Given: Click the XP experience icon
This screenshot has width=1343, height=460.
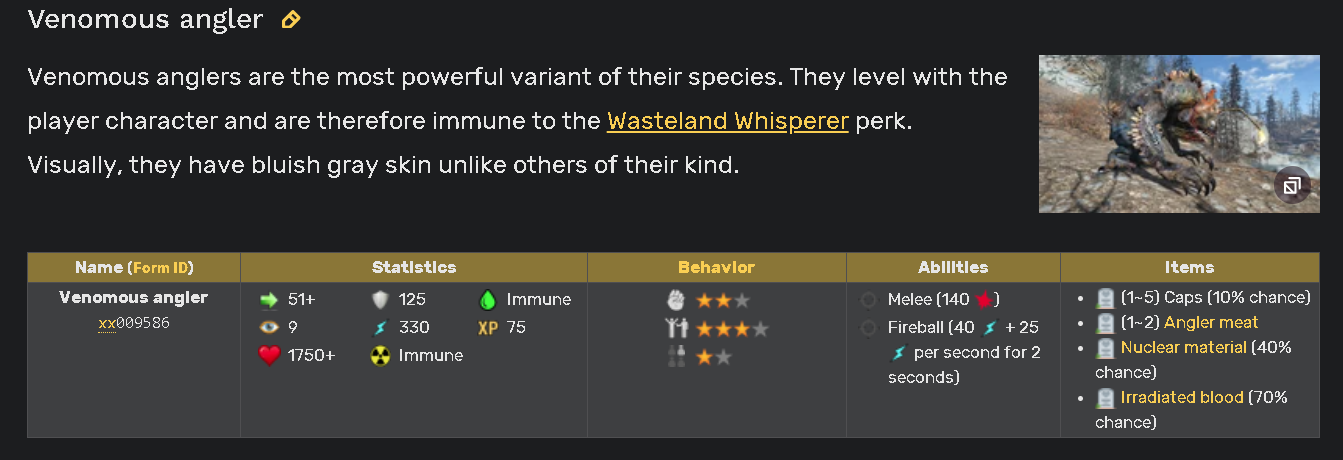Looking at the screenshot, I should pos(488,327).
